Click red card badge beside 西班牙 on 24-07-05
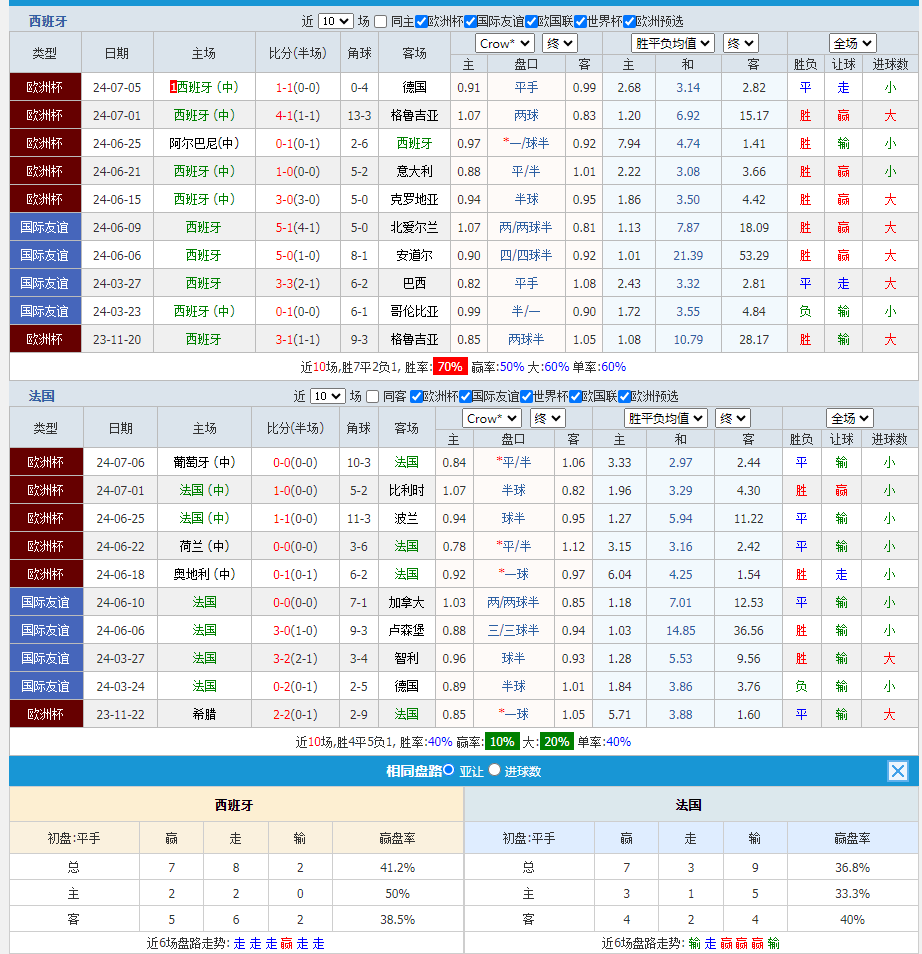This screenshot has width=922, height=954. 174,87
